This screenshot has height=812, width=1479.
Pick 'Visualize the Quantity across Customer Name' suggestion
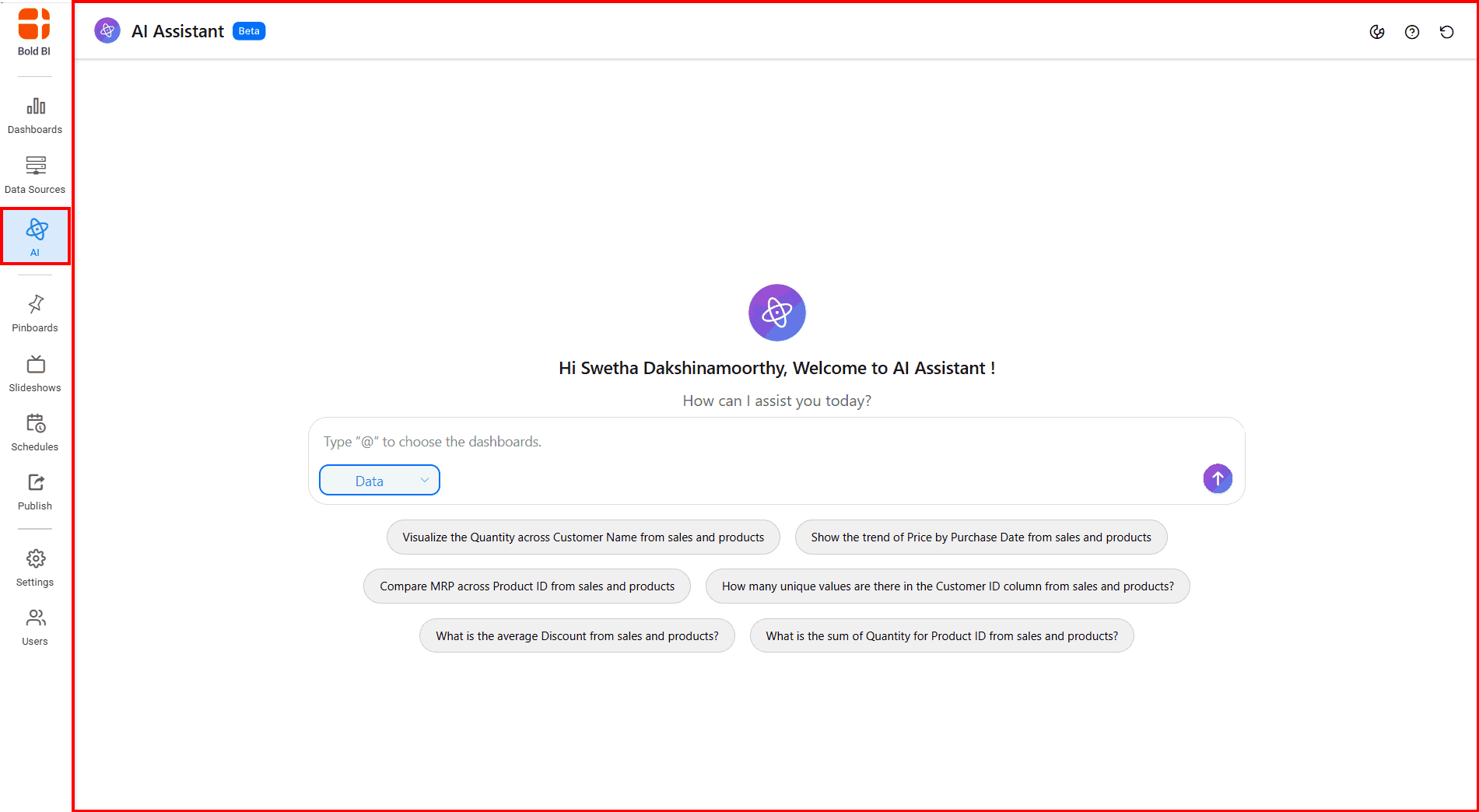point(584,537)
